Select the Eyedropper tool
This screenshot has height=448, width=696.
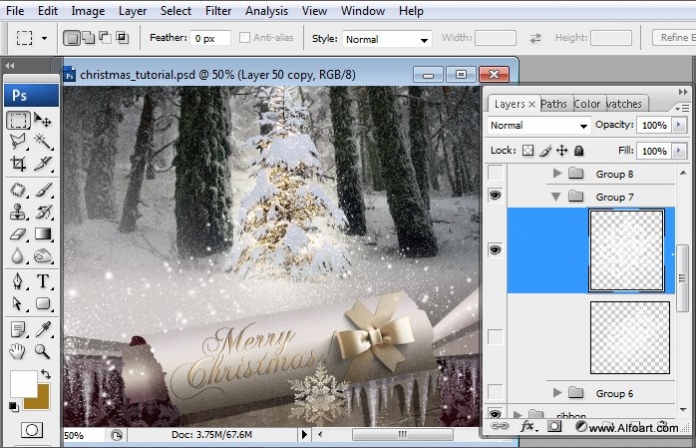click(43, 329)
